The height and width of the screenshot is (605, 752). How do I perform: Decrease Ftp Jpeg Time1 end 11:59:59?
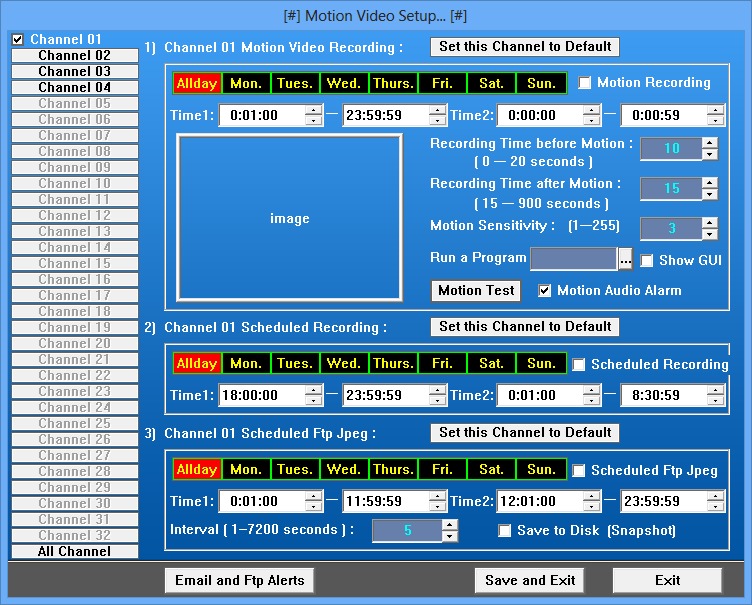pos(437,507)
